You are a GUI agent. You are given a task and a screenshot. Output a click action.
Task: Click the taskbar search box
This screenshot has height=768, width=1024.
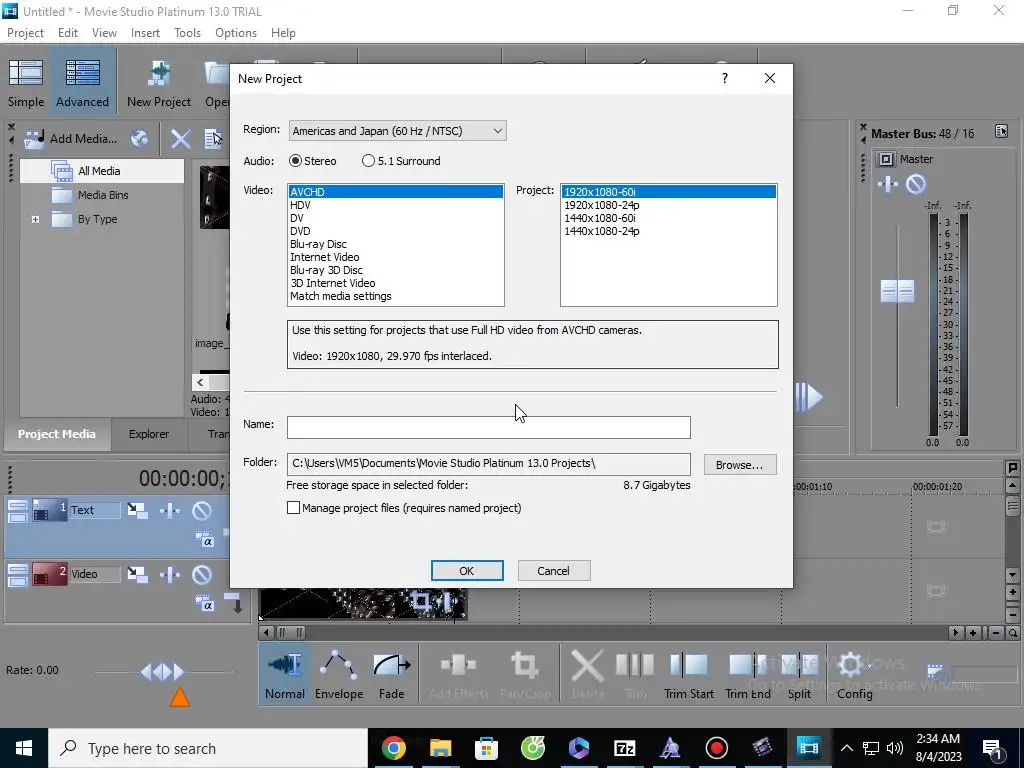tap(208, 748)
